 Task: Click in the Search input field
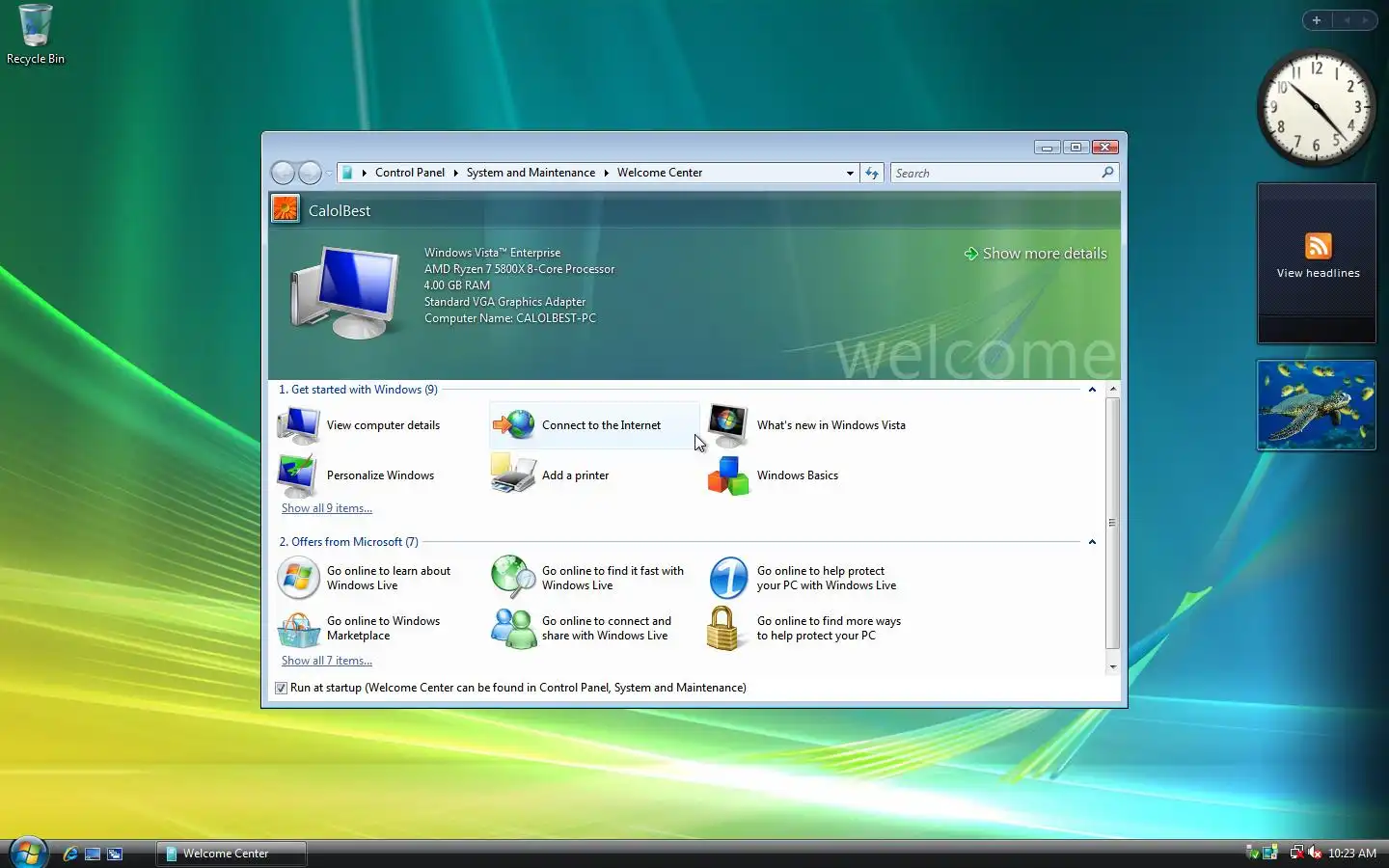[x=995, y=173]
